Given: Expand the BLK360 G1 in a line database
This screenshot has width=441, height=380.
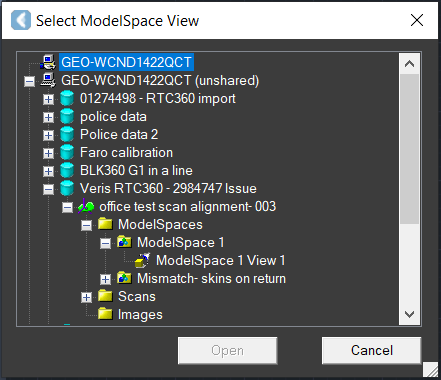Looking at the screenshot, I should 48,171.
